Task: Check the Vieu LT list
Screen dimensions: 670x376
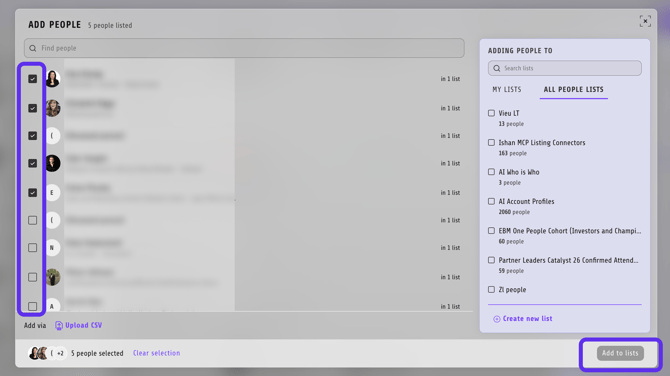Action: [x=491, y=113]
